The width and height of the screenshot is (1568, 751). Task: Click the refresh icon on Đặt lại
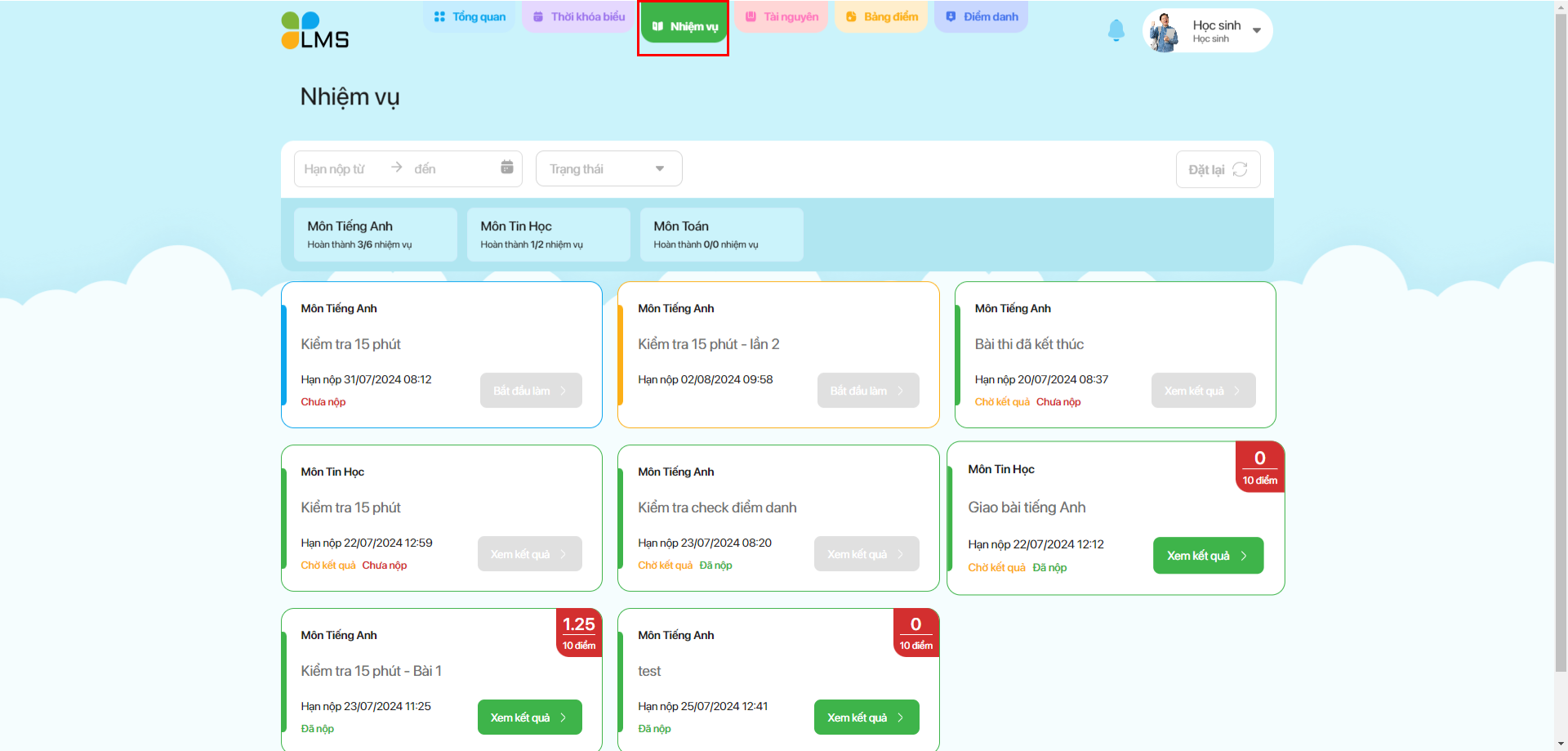pyautogui.click(x=1240, y=169)
